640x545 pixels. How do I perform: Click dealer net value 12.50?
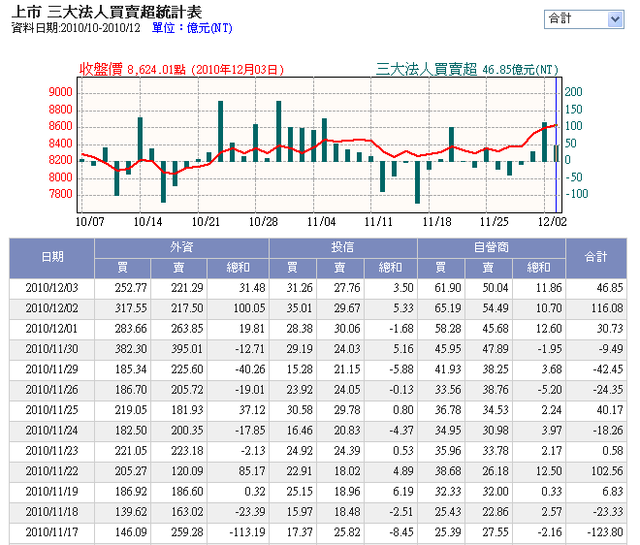(x=549, y=472)
